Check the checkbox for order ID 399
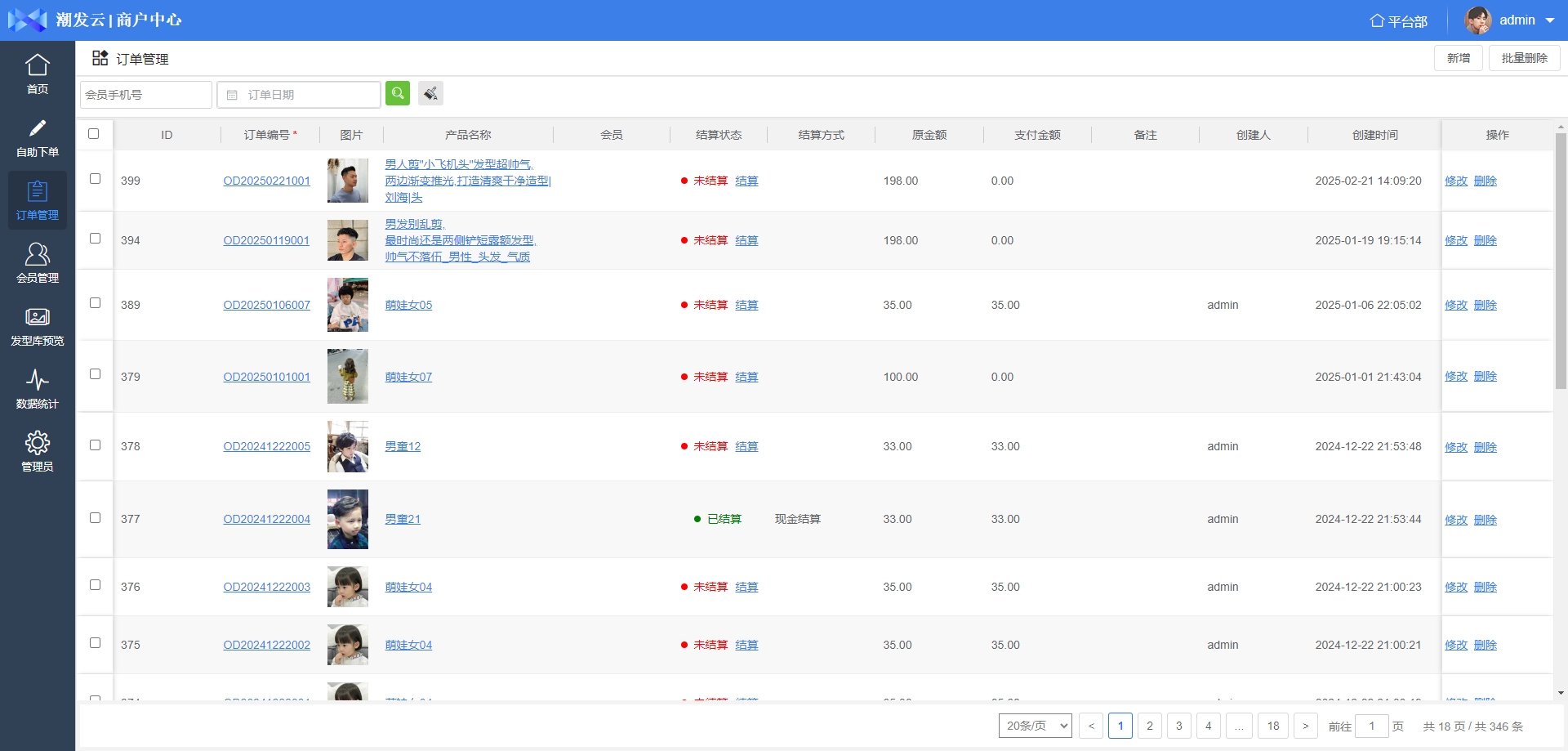 pyautogui.click(x=95, y=179)
